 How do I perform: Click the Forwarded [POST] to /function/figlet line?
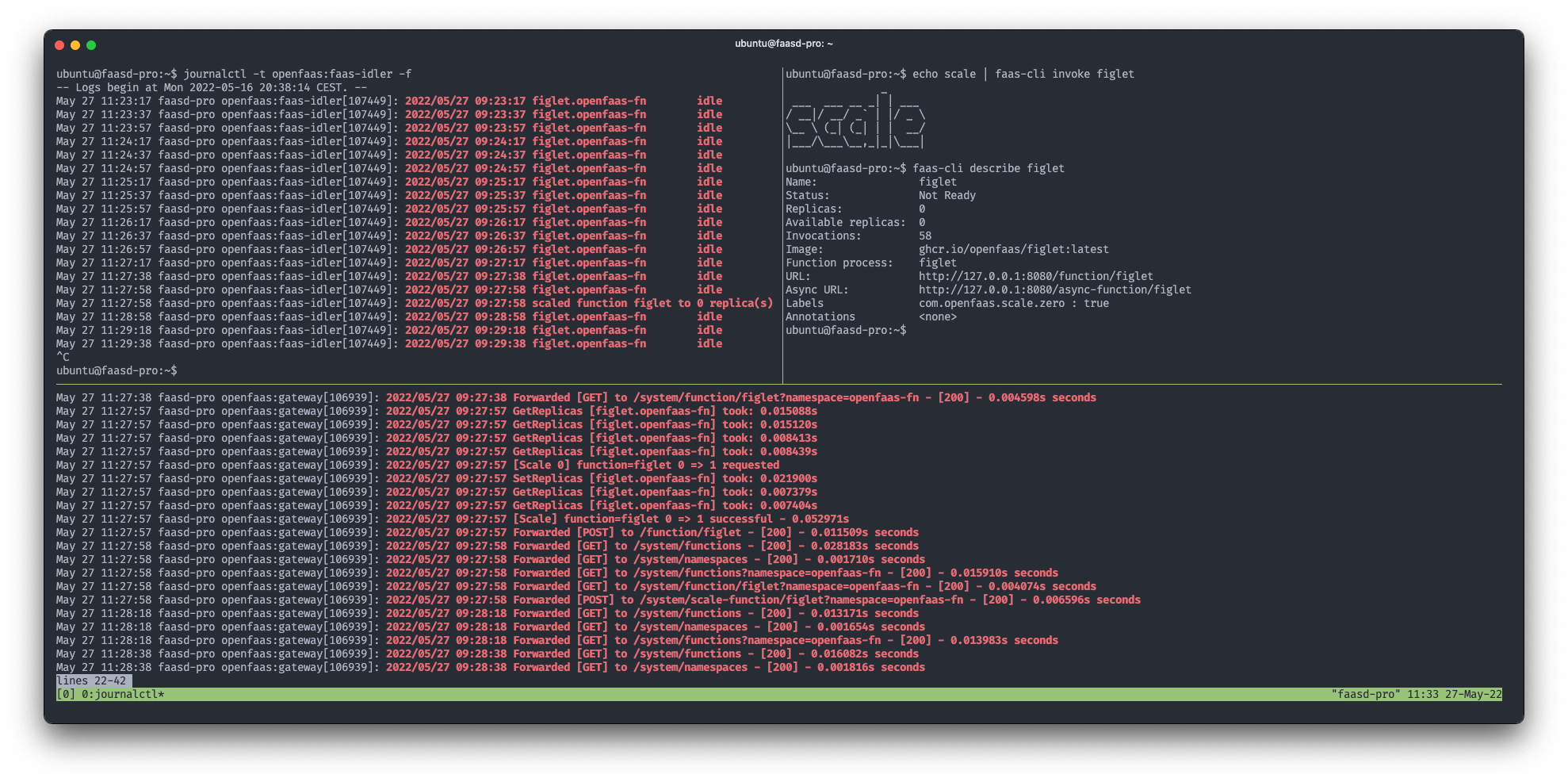[x=488, y=532]
